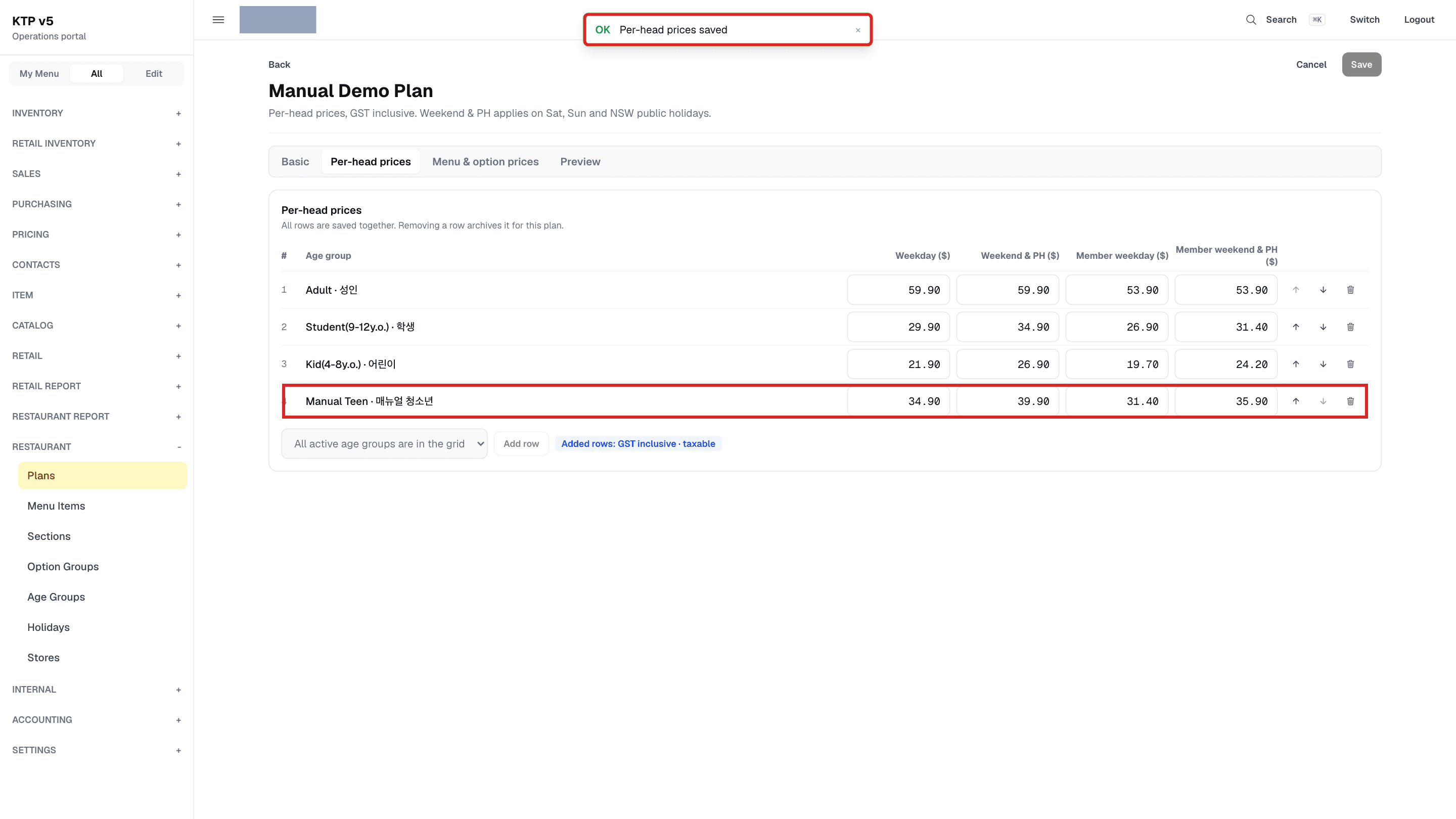Click the up arrow on Adult row
Image resolution: width=1456 pixels, height=819 pixels.
(1295, 290)
